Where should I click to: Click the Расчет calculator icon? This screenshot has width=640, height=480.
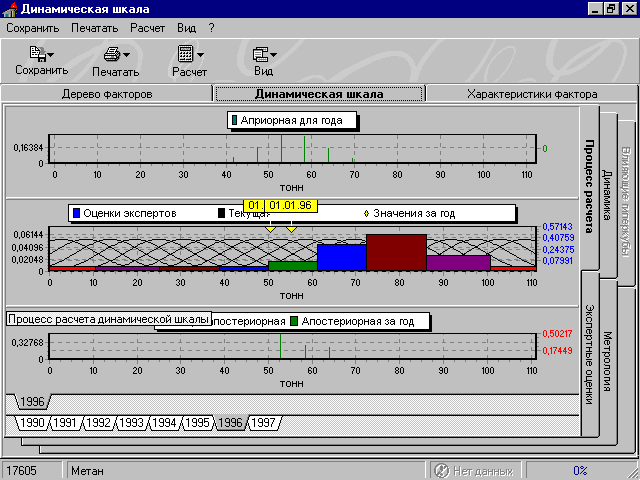coord(186,53)
